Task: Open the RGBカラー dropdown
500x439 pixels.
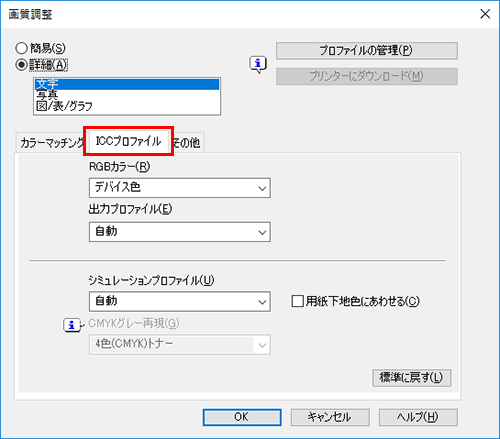Action: pos(180,188)
